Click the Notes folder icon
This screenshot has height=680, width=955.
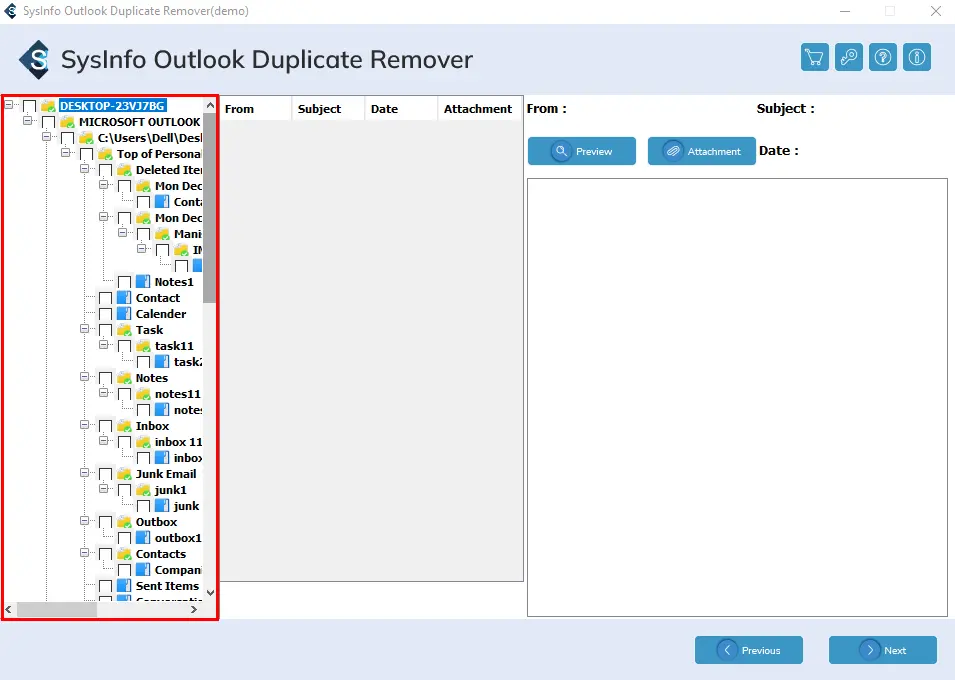click(124, 378)
